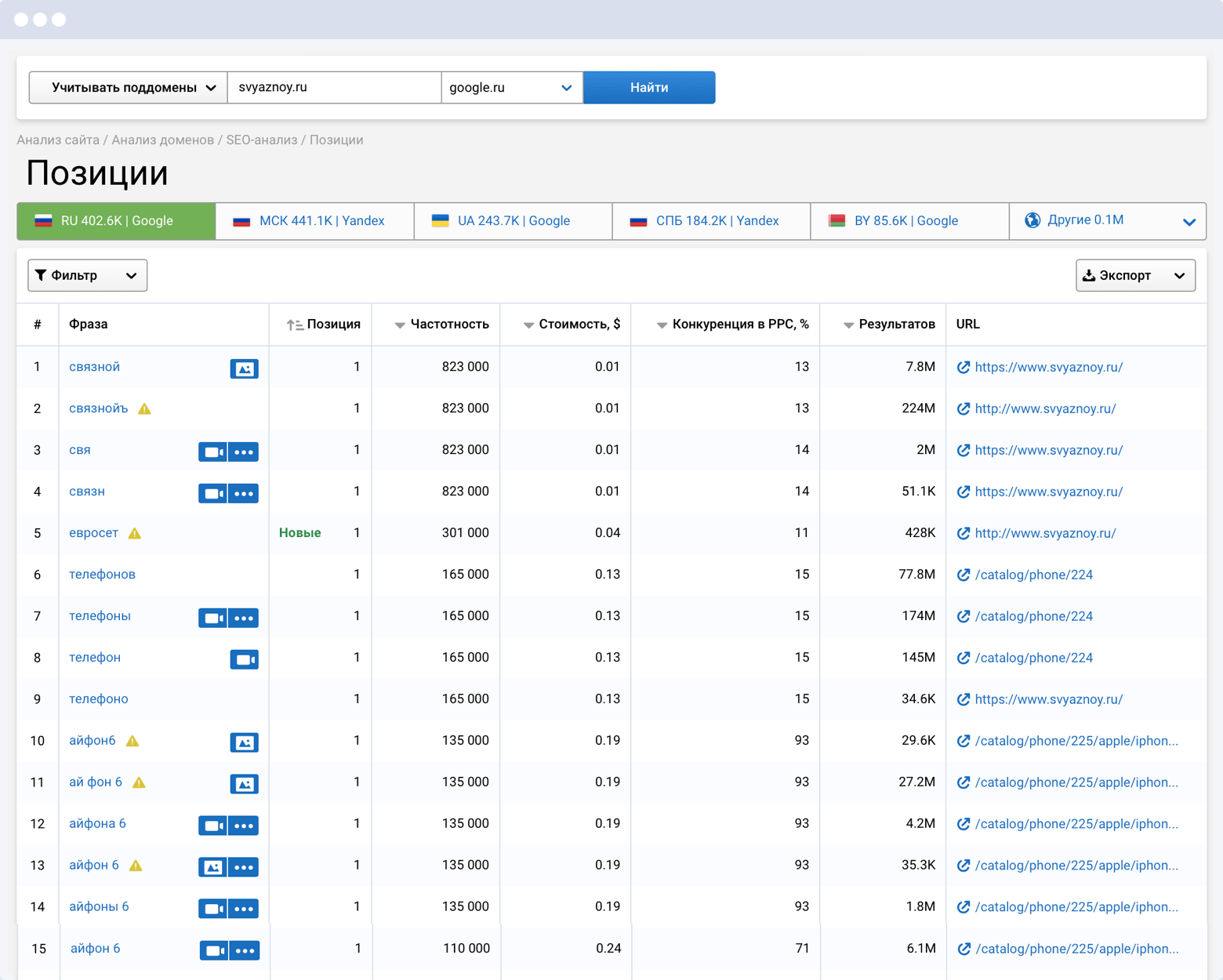Expand Другие 0.1M regions dropdown
1223x980 pixels.
(x=1108, y=221)
